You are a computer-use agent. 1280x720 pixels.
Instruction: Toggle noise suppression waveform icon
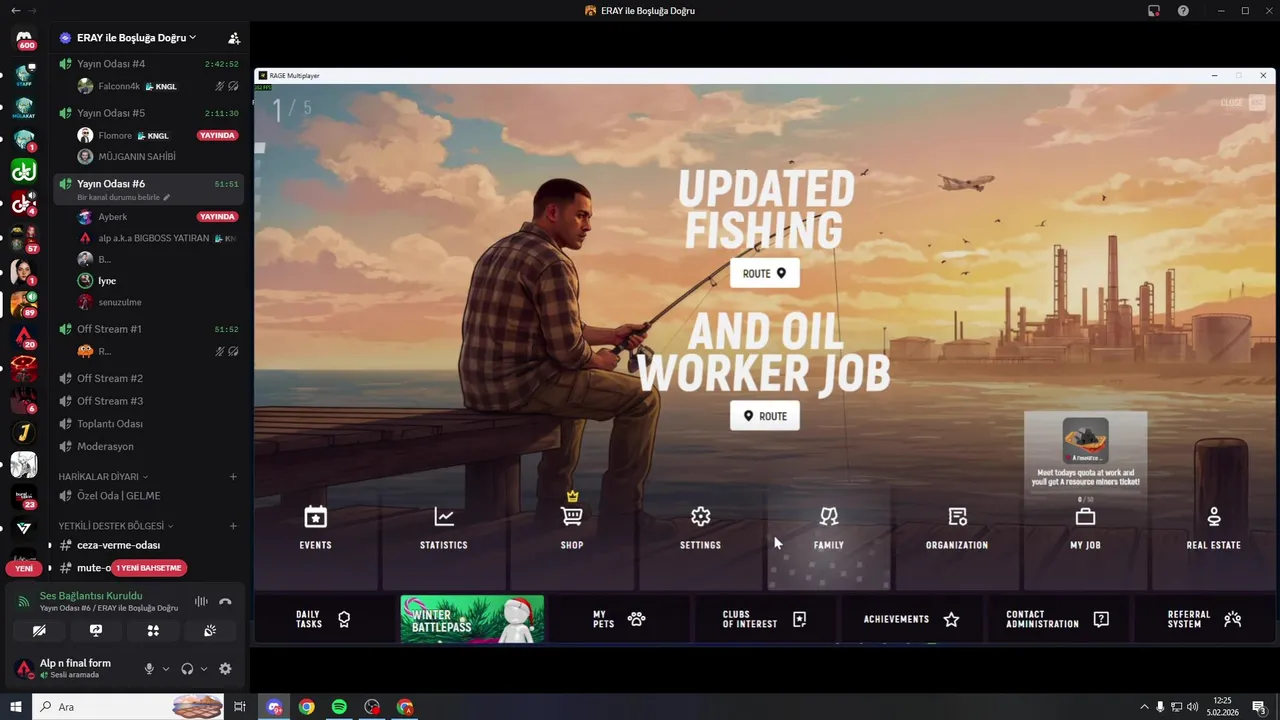pos(201,601)
